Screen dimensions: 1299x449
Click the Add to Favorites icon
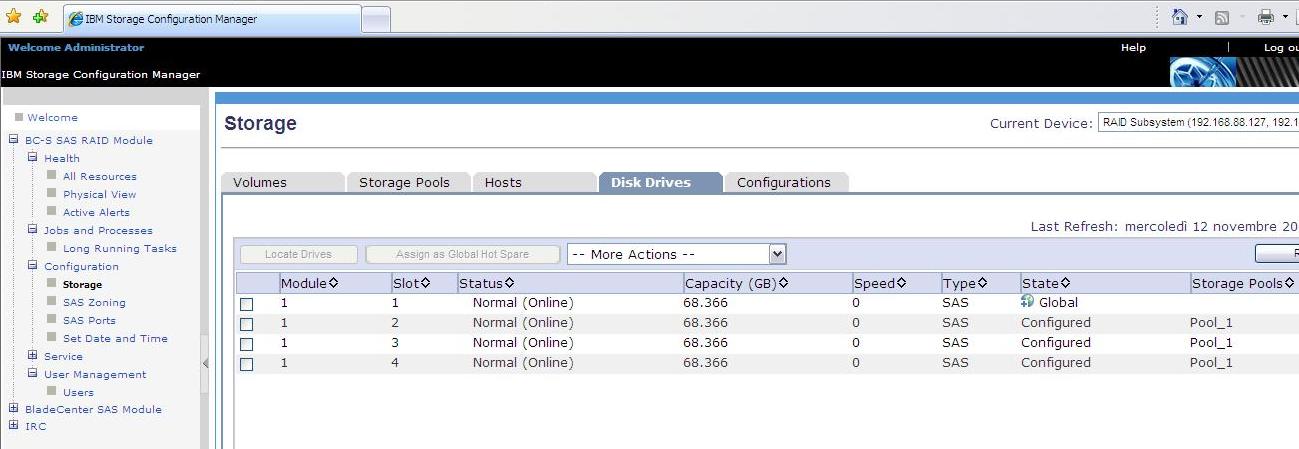pyautogui.click(x=40, y=16)
